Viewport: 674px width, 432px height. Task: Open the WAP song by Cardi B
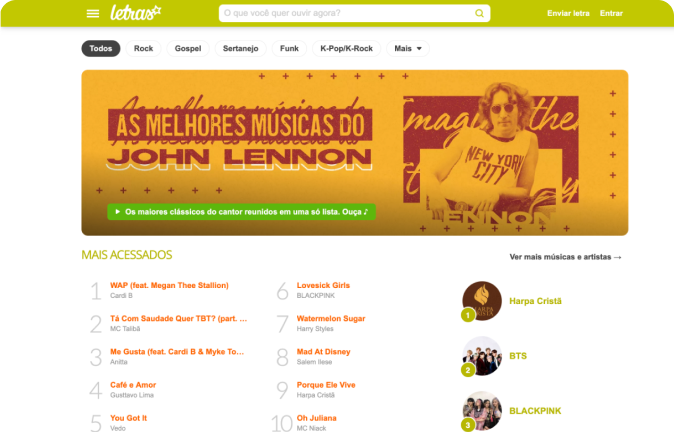click(169, 285)
